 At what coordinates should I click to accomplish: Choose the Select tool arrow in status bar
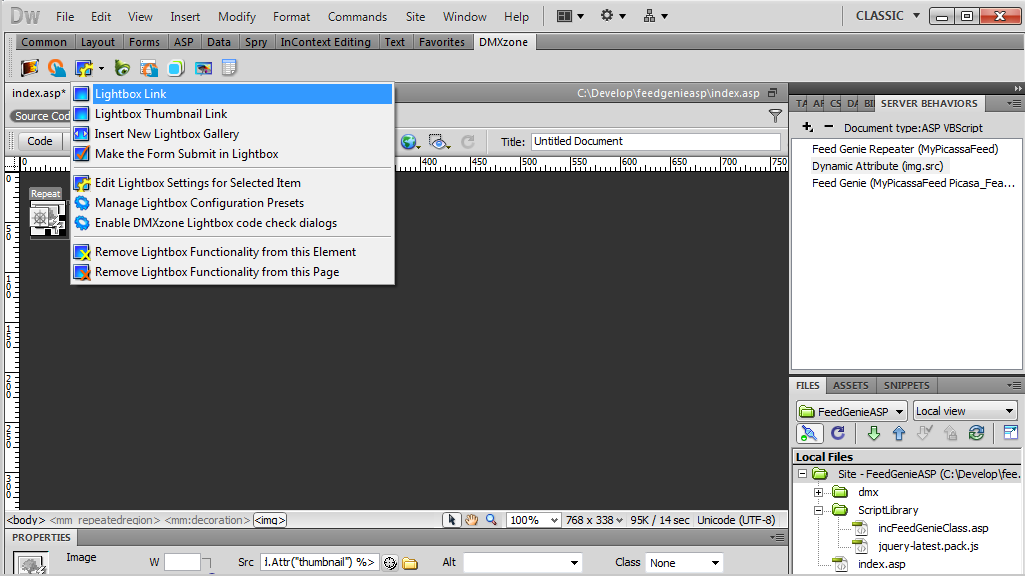click(451, 520)
